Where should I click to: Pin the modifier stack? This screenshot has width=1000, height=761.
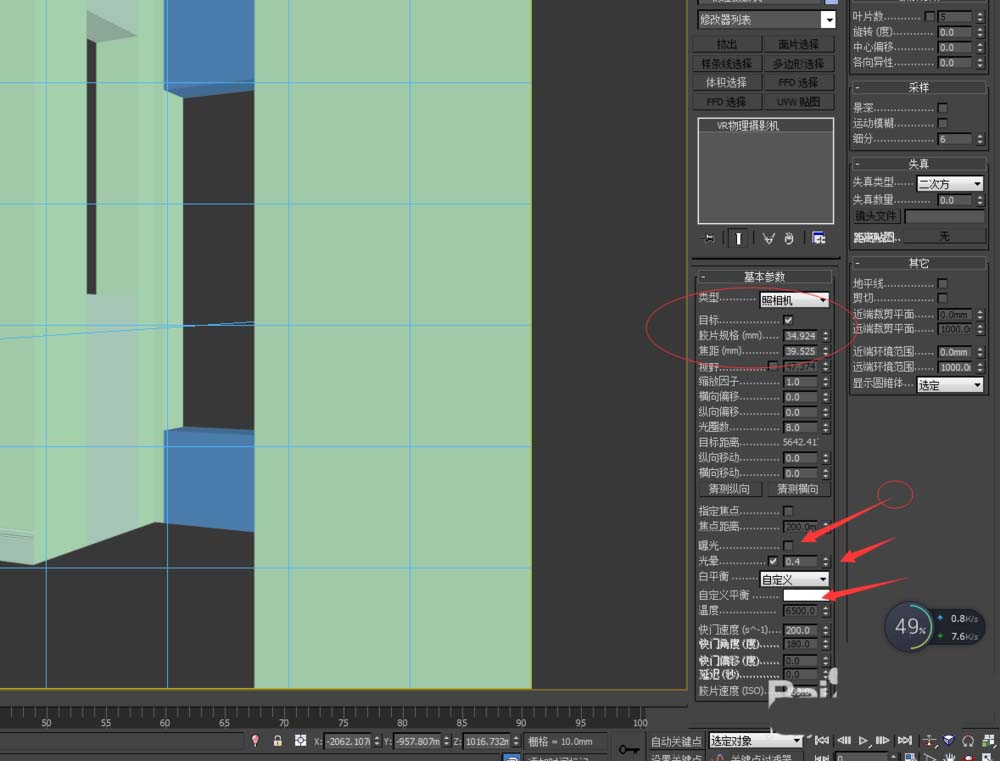click(709, 239)
